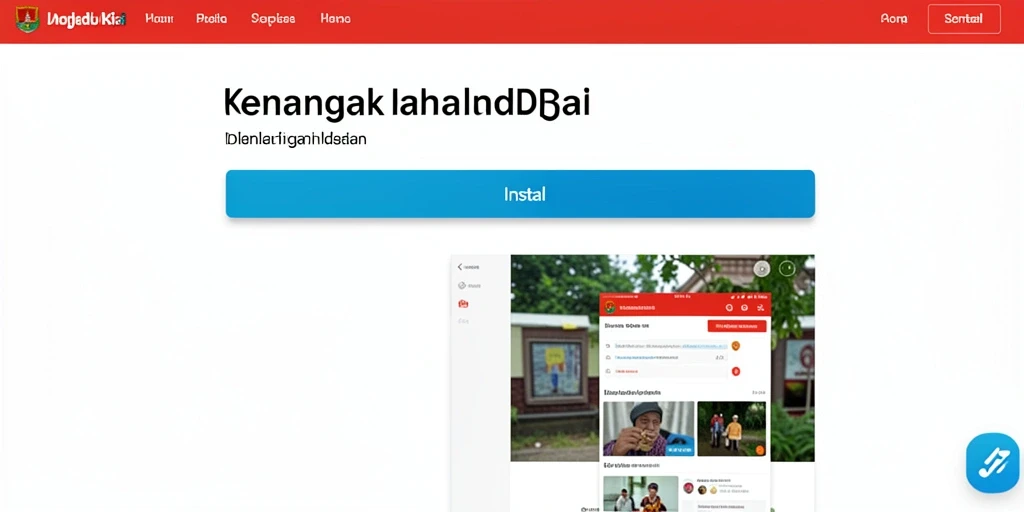This screenshot has width=1024, height=512.
Task: Click the red badge icon beside the list row
Action: (x=735, y=371)
